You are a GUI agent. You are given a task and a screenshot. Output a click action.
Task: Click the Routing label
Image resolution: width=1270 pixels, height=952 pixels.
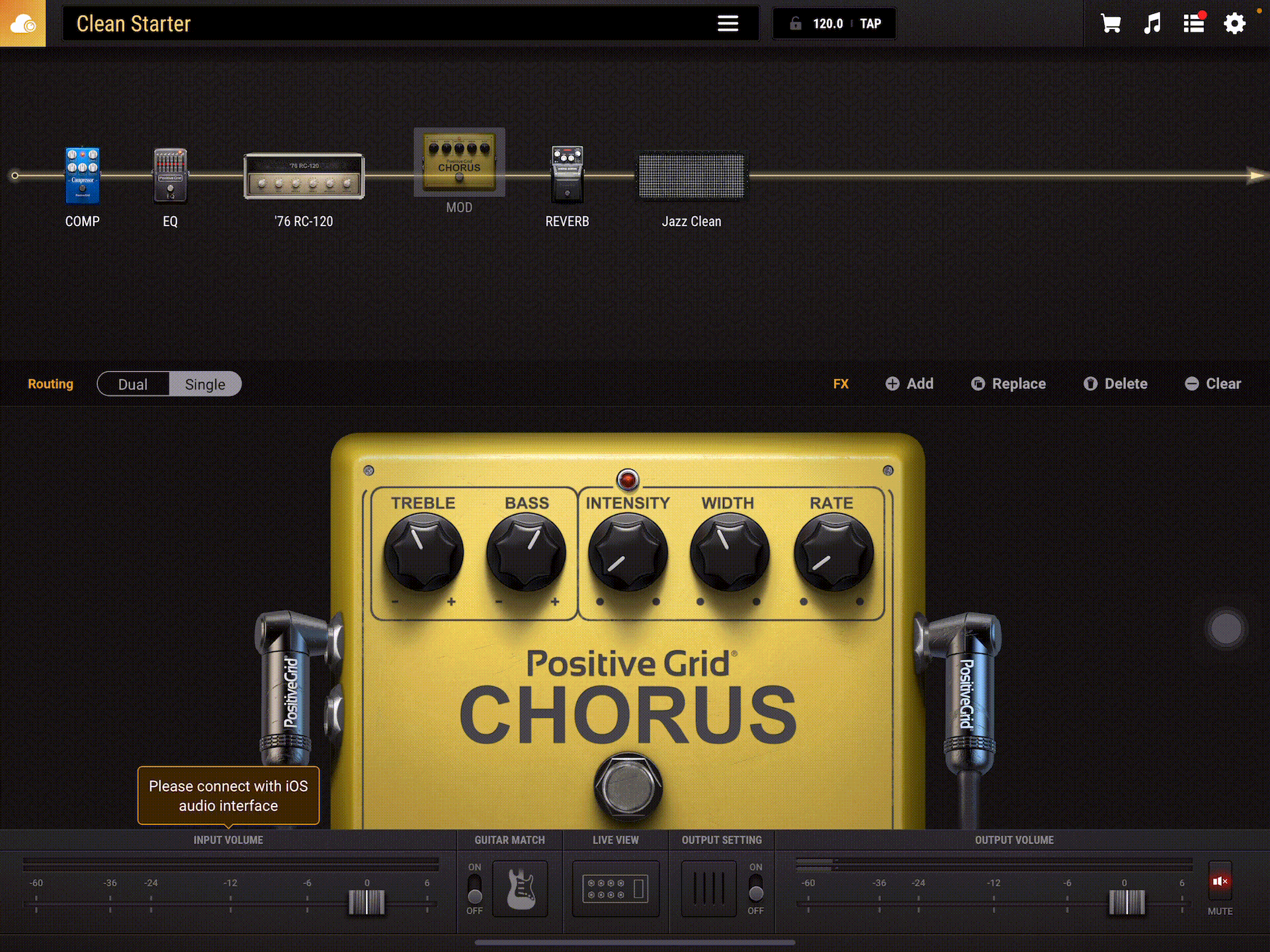point(50,384)
